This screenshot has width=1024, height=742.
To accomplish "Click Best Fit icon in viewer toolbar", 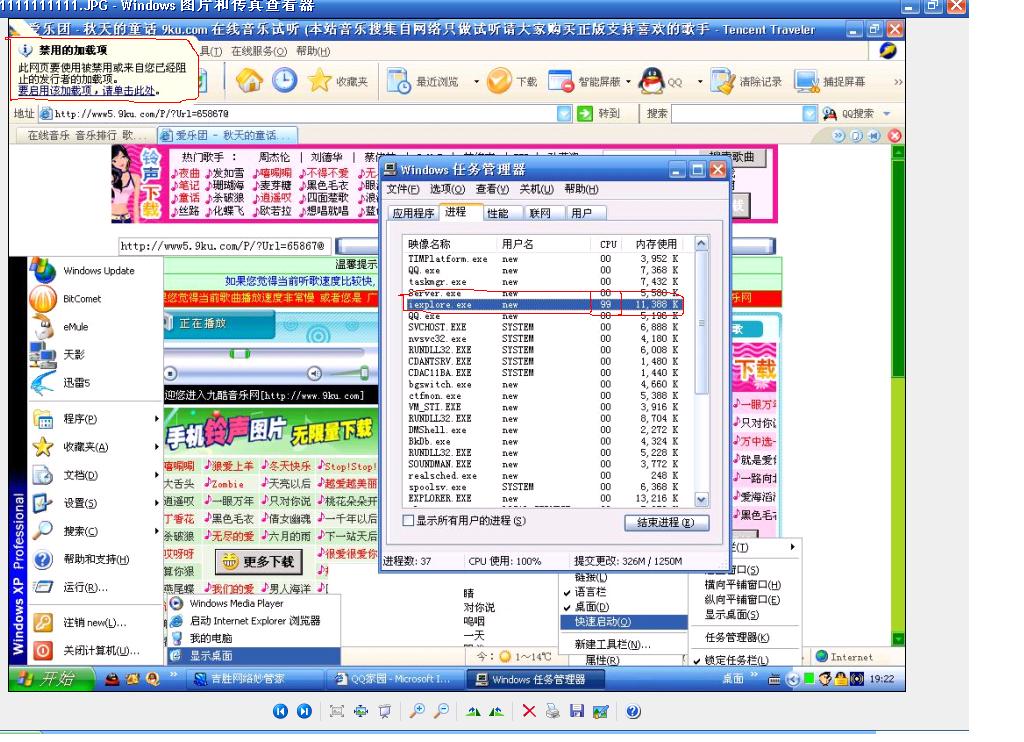I will click(337, 711).
